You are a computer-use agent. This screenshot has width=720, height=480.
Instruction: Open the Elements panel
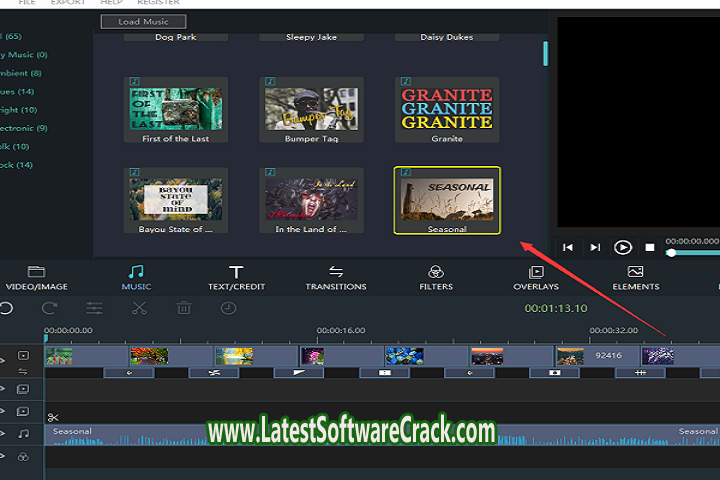635,277
